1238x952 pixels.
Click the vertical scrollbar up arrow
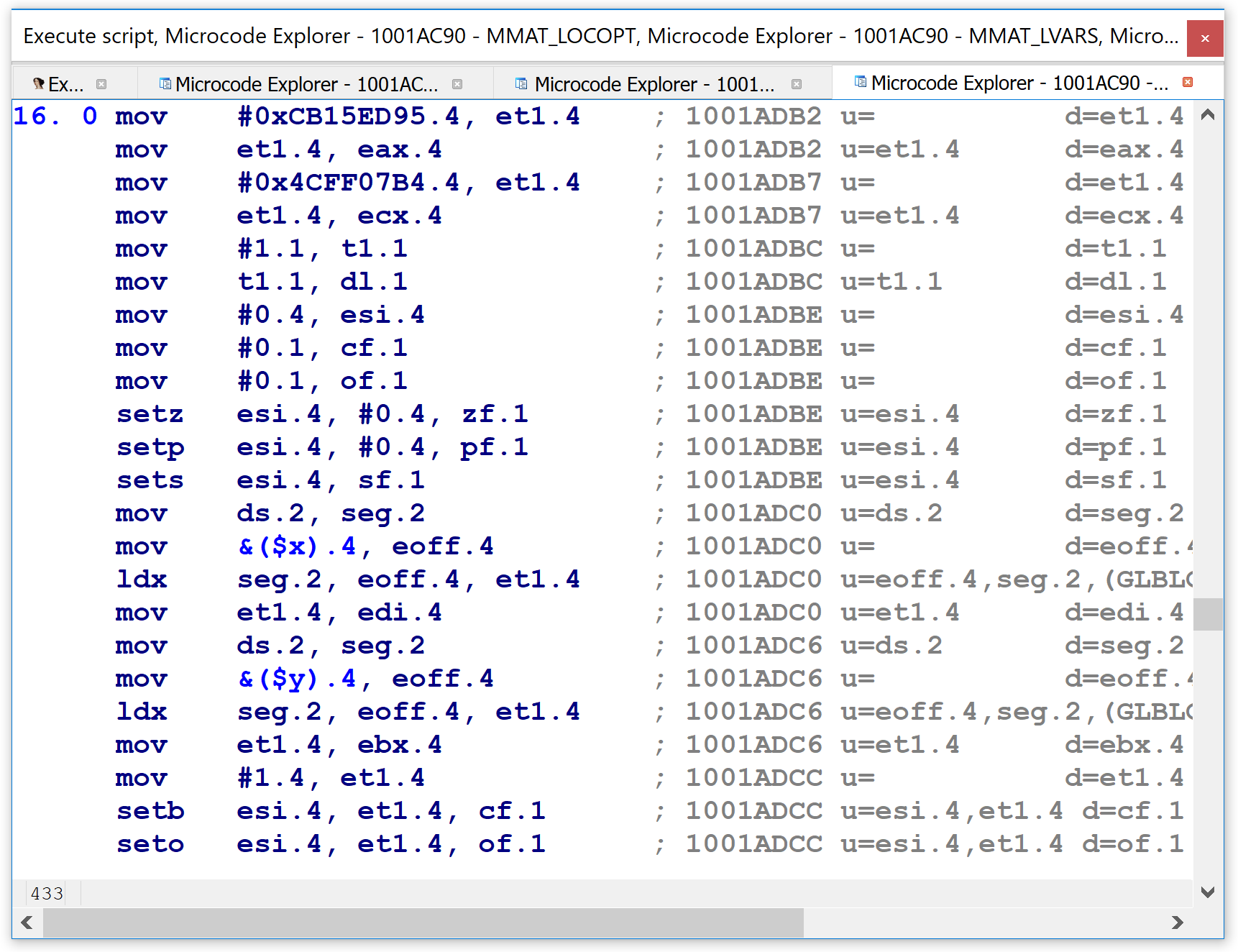(x=1208, y=114)
